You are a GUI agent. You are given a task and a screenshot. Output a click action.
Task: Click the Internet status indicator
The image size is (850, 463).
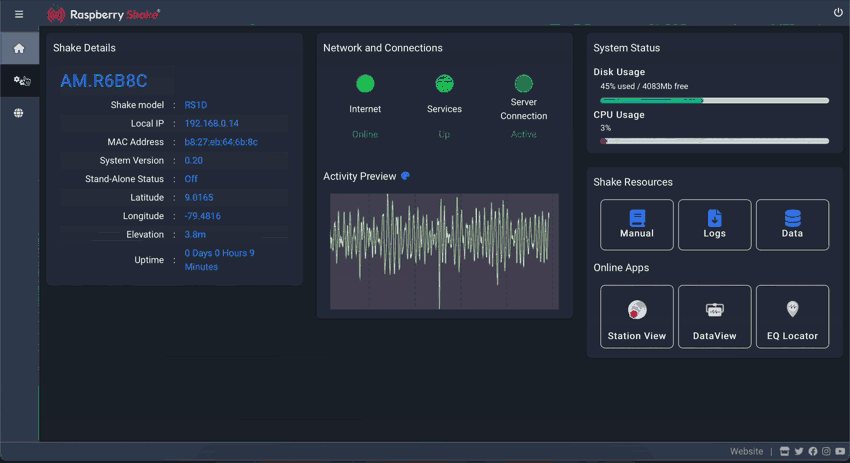point(365,83)
